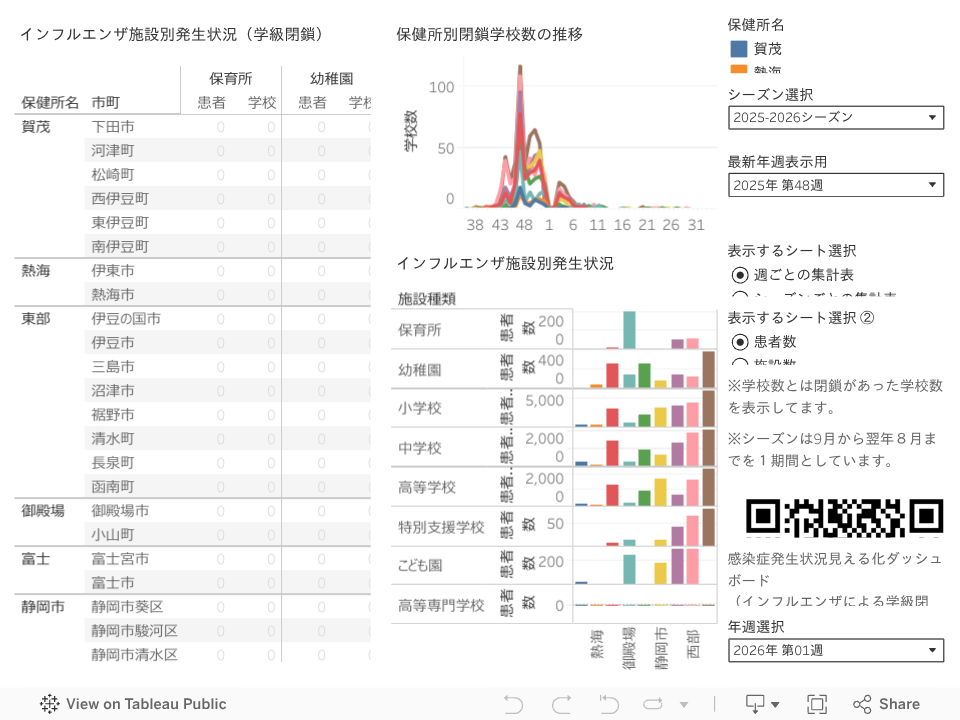Image resolution: width=960 pixels, height=720 pixels.
Task: Click the orange 熱海 legend swatch
Action: click(739, 69)
